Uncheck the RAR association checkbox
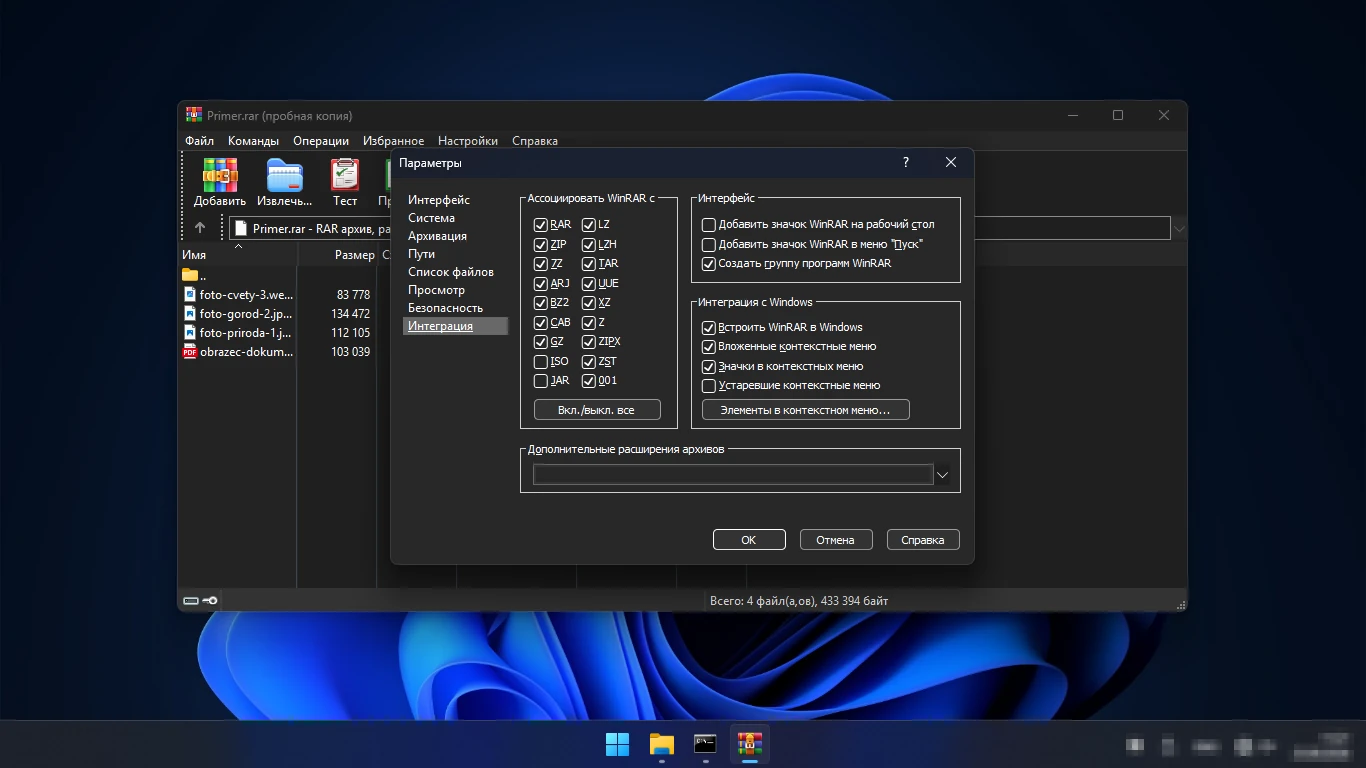 [x=541, y=225]
